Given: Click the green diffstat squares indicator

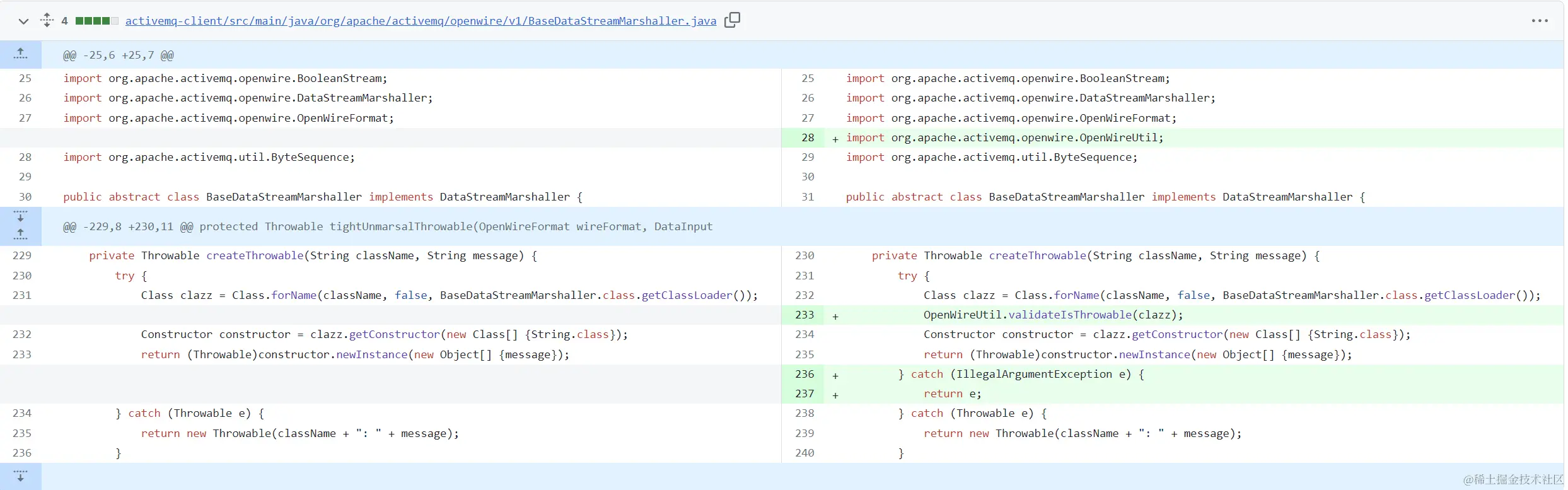Looking at the screenshot, I should (96, 21).
